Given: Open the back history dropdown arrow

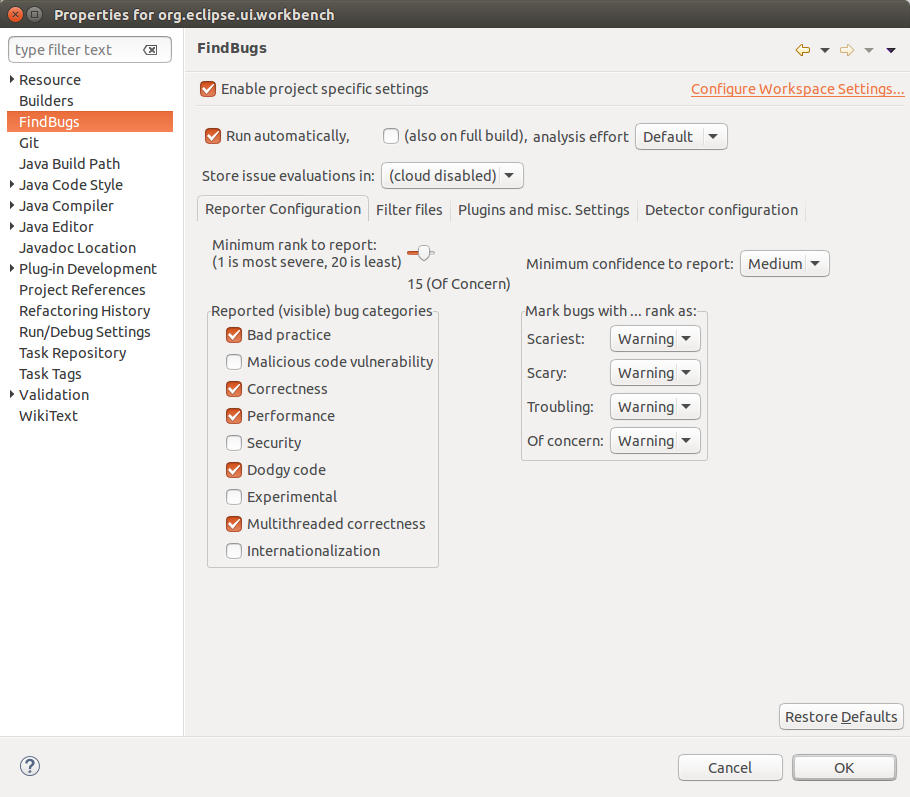Looking at the screenshot, I should (825, 51).
